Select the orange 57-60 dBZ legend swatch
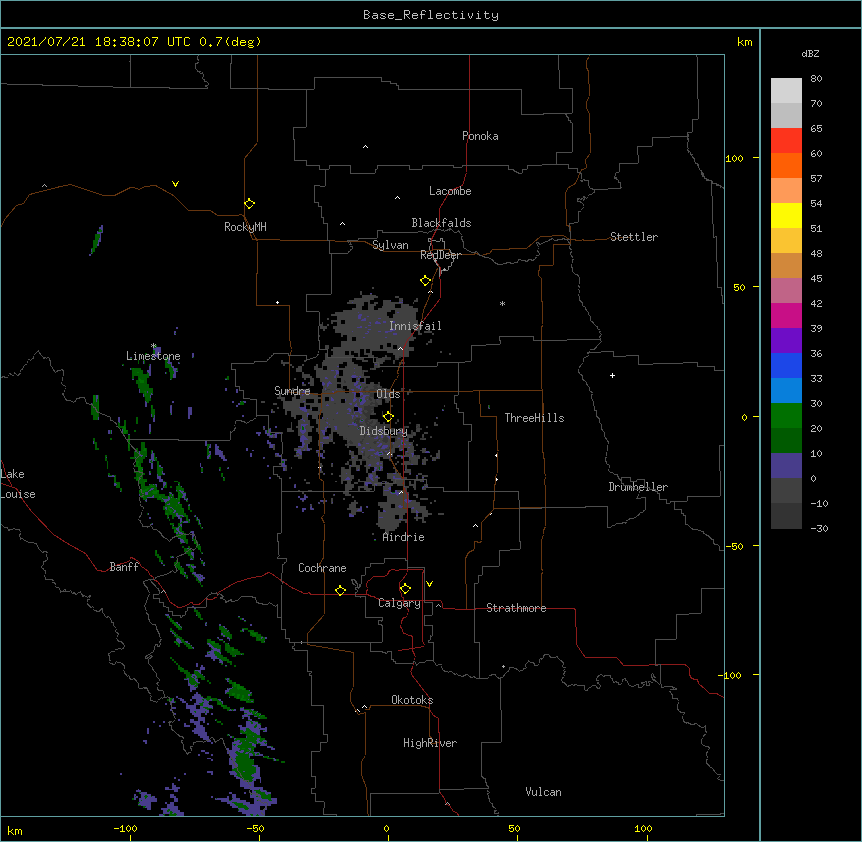This screenshot has width=862, height=842. pyautogui.click(x=786, y=165)
